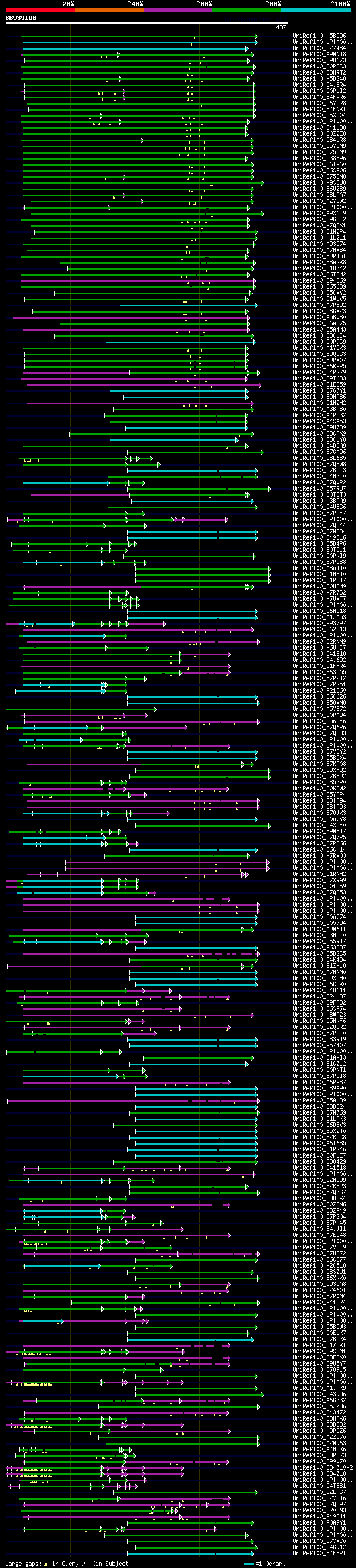Select the UniRef100_C6TFM2 label

pyautogui.click(x=319, y=275)
